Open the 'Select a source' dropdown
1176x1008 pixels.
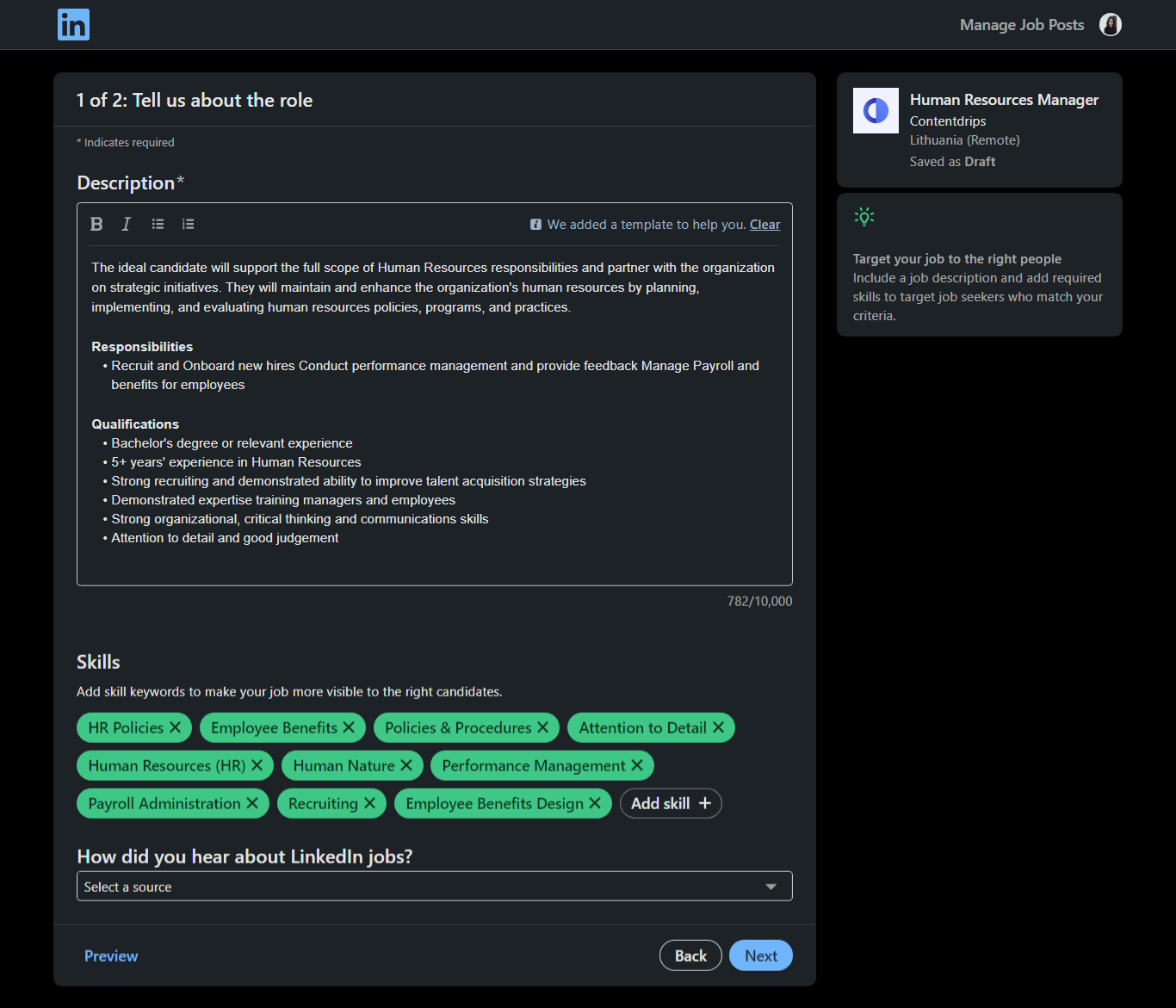[x=434, y=886]
